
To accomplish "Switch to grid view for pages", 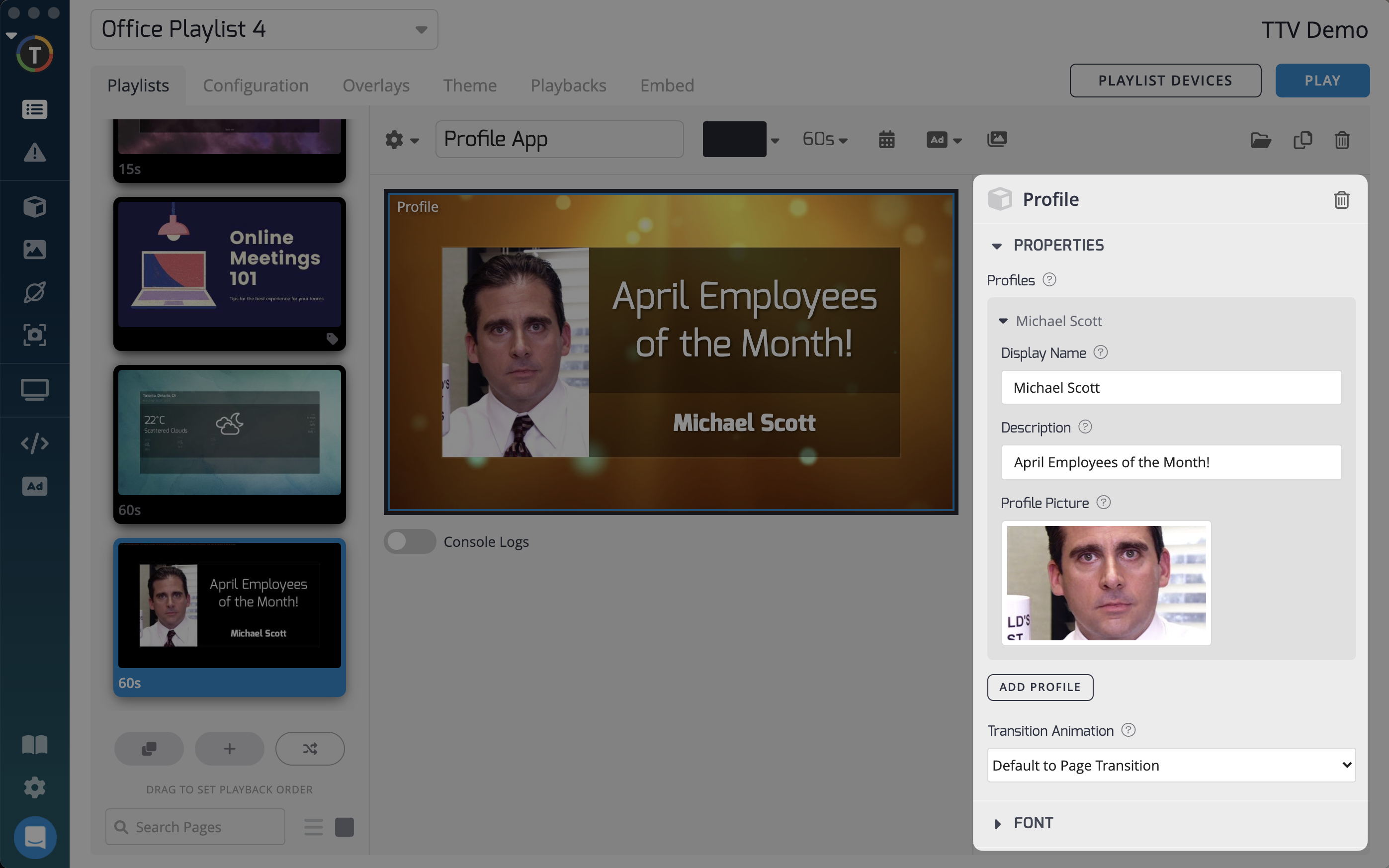I will [x=345, y=827].
